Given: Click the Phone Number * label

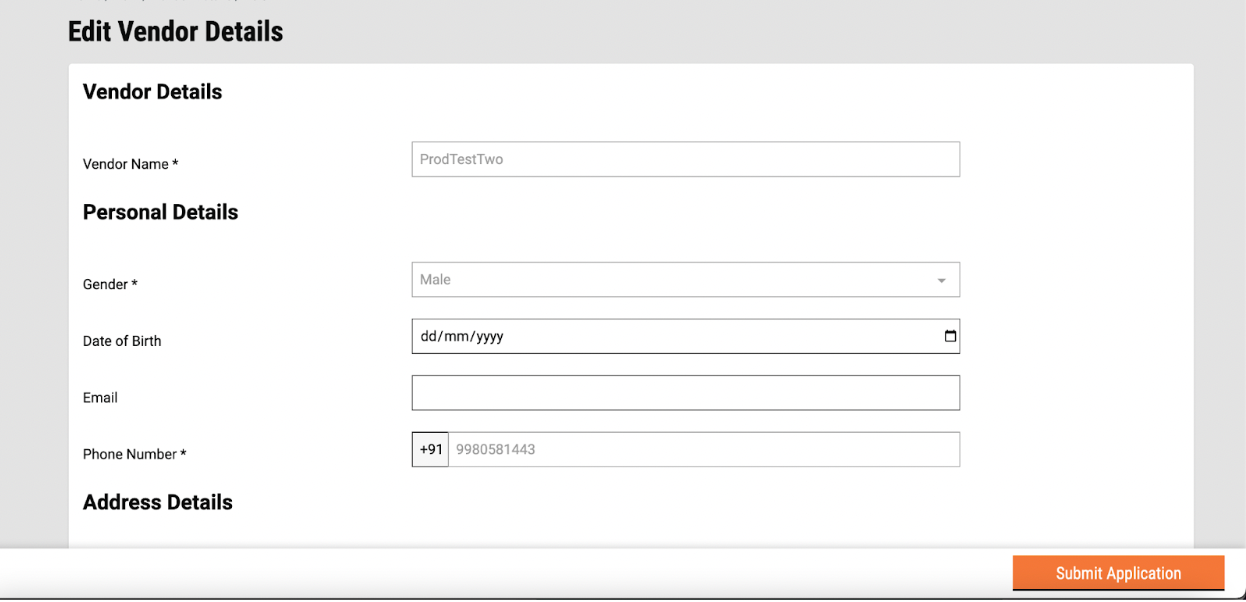Looking at the screenshot, I should tap(134, 454).
